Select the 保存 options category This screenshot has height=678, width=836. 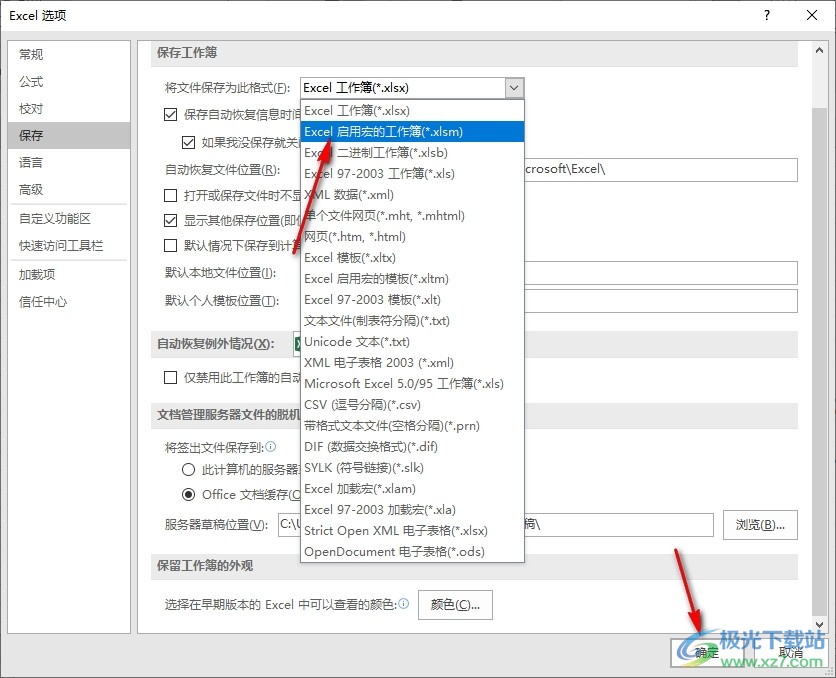(69, 135)
